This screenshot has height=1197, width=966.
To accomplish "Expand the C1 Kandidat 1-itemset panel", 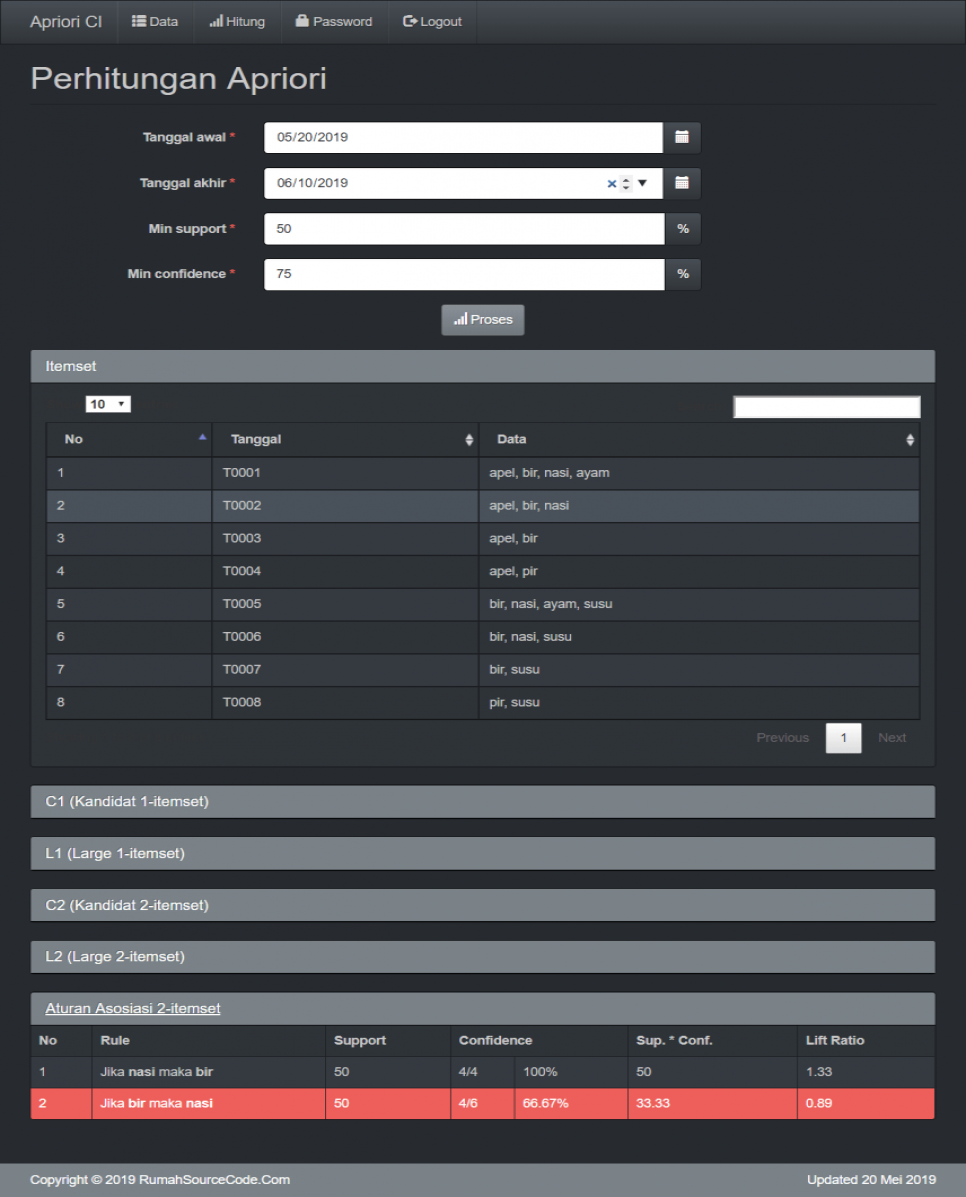I will coord(483,801).
